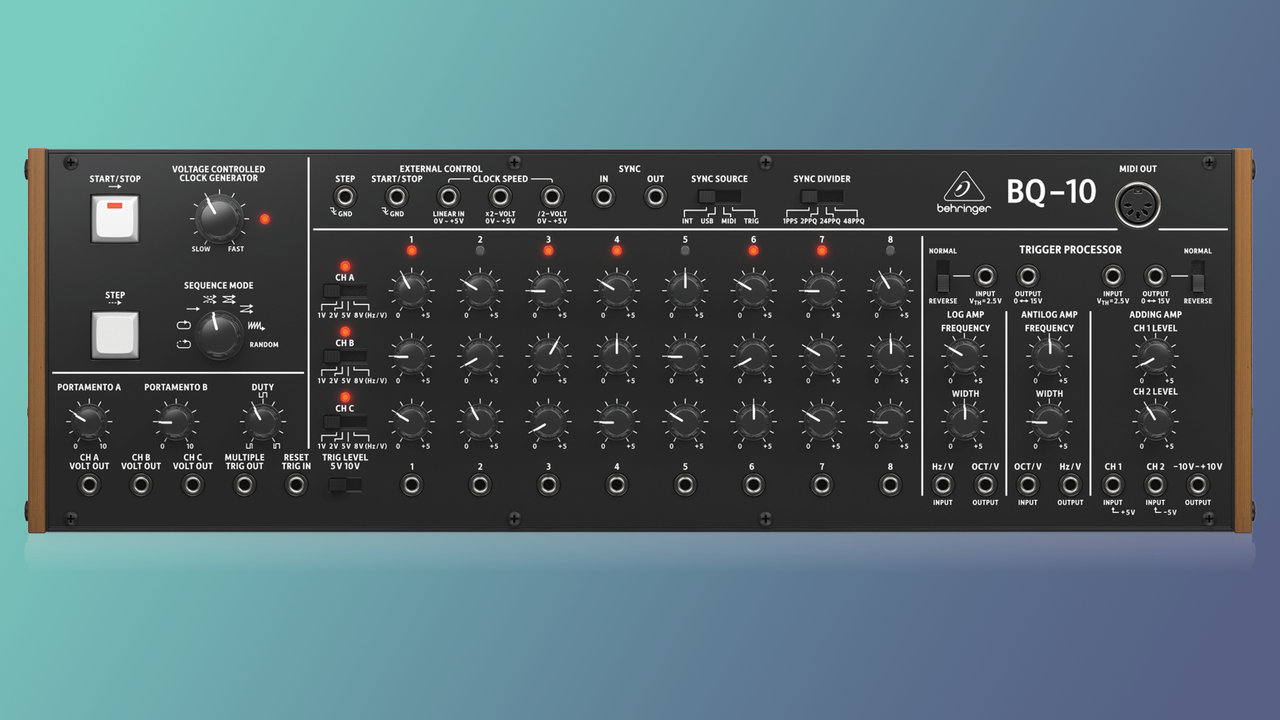
Task: Select the Adding Amp -10V~+10V OUTPUT jack
Action: pos(1197,485)
